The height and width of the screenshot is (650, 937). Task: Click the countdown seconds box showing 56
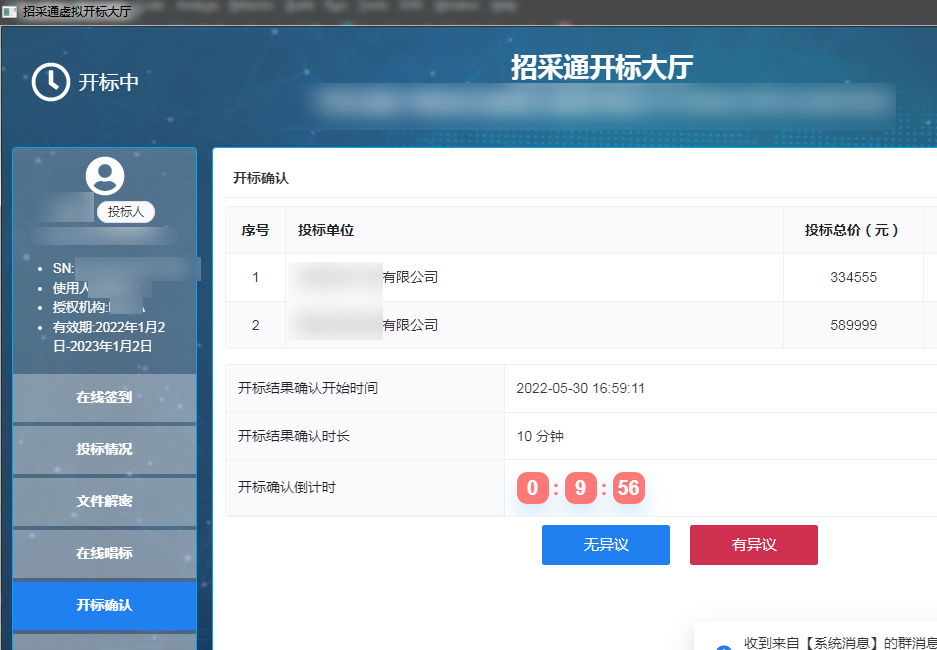628,488
